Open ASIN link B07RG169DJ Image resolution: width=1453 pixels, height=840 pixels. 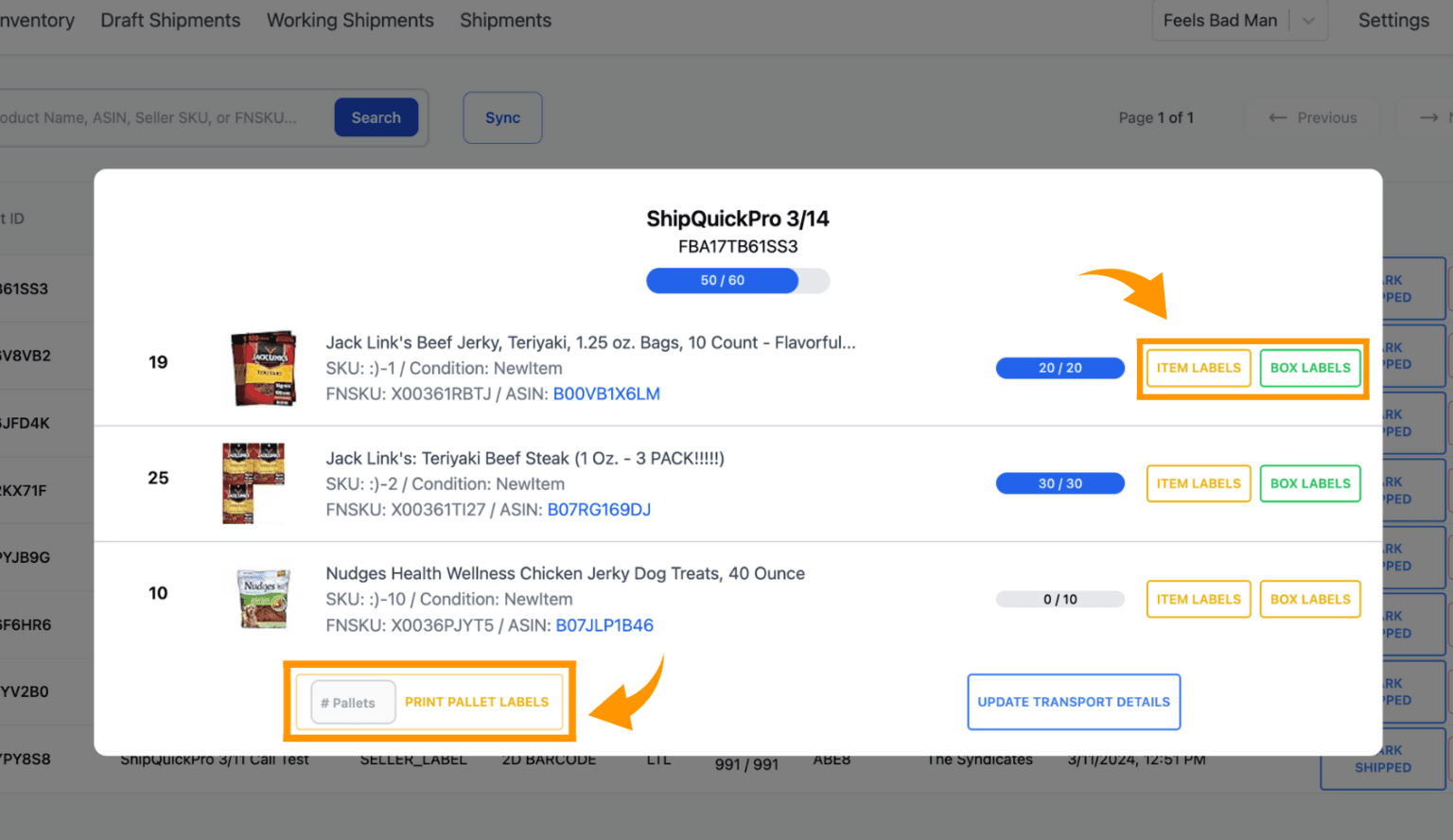tap(599, 509)
